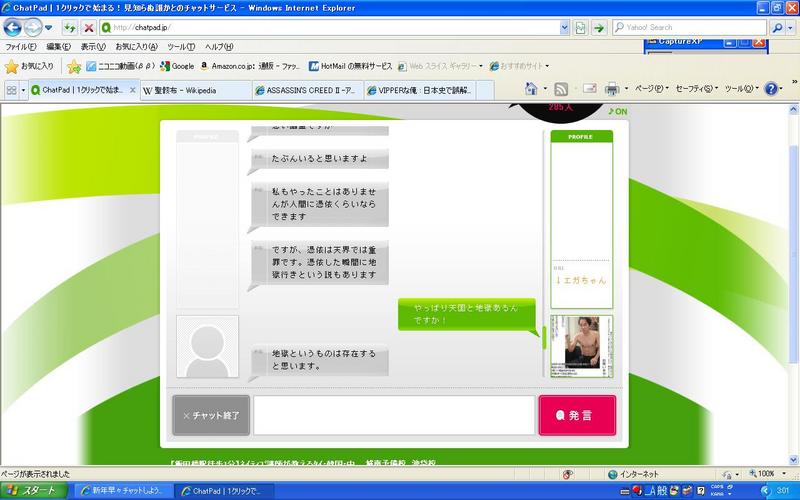Click the チャット終了 end chat button
This screenshot has width=800, height=500.
coord(211,415)
